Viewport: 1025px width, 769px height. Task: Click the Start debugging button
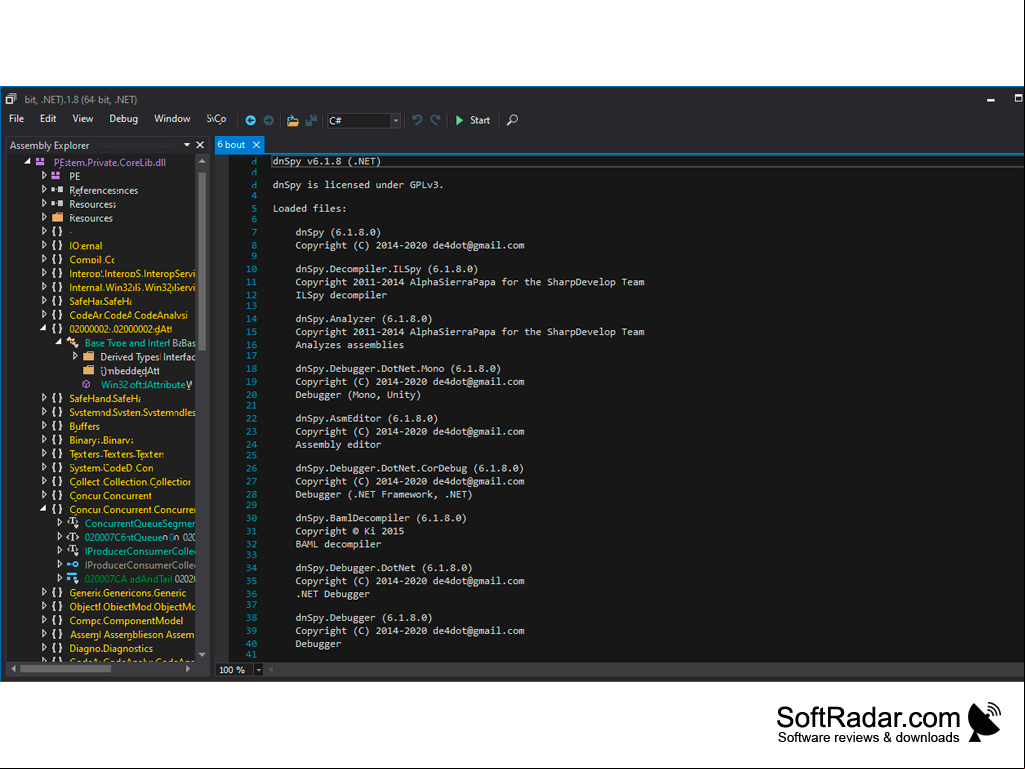(x=473, y=120)
